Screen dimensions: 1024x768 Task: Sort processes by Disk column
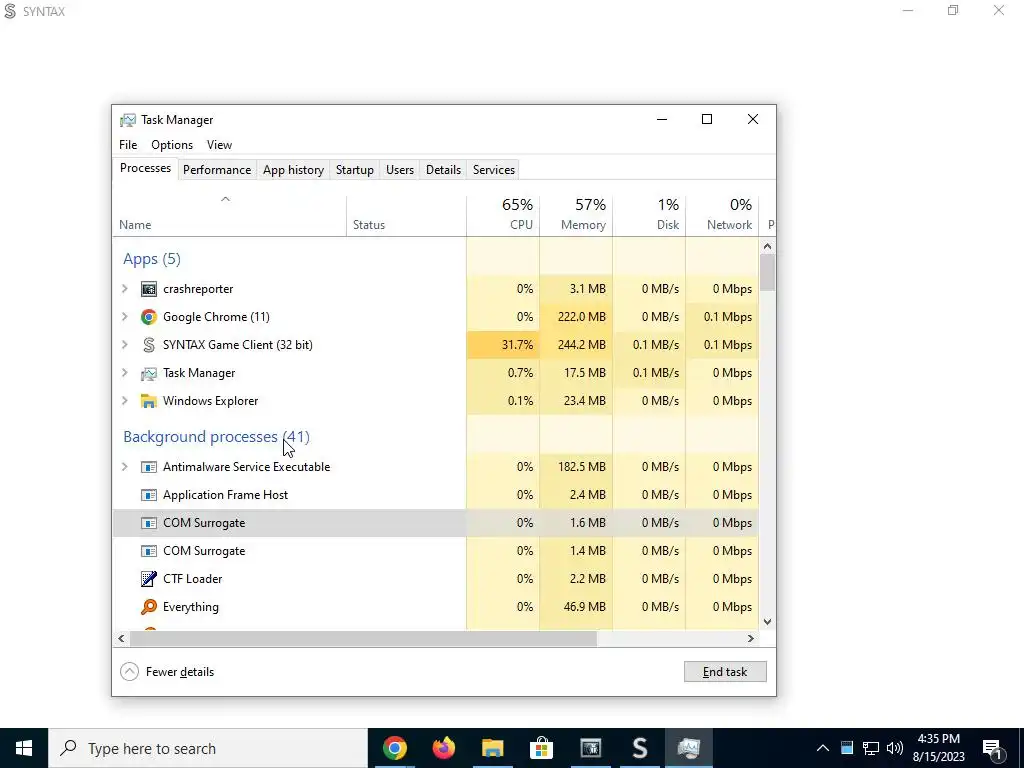pos(649,216)
